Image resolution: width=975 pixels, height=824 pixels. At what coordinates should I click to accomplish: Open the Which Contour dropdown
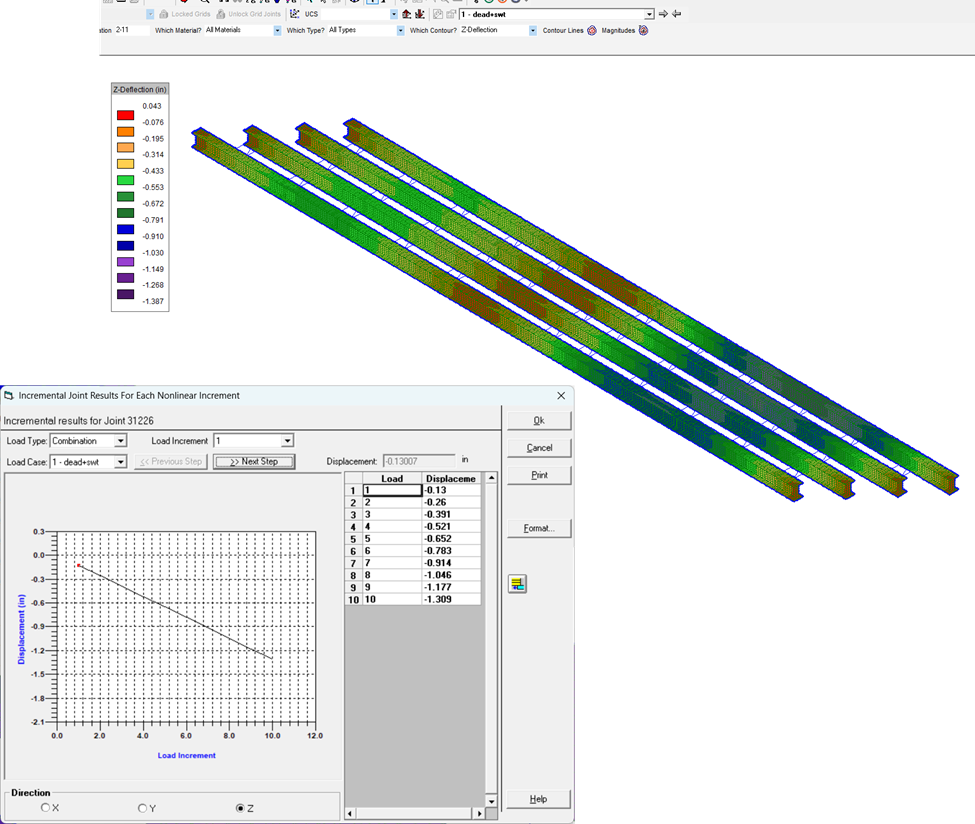[533, 30]
